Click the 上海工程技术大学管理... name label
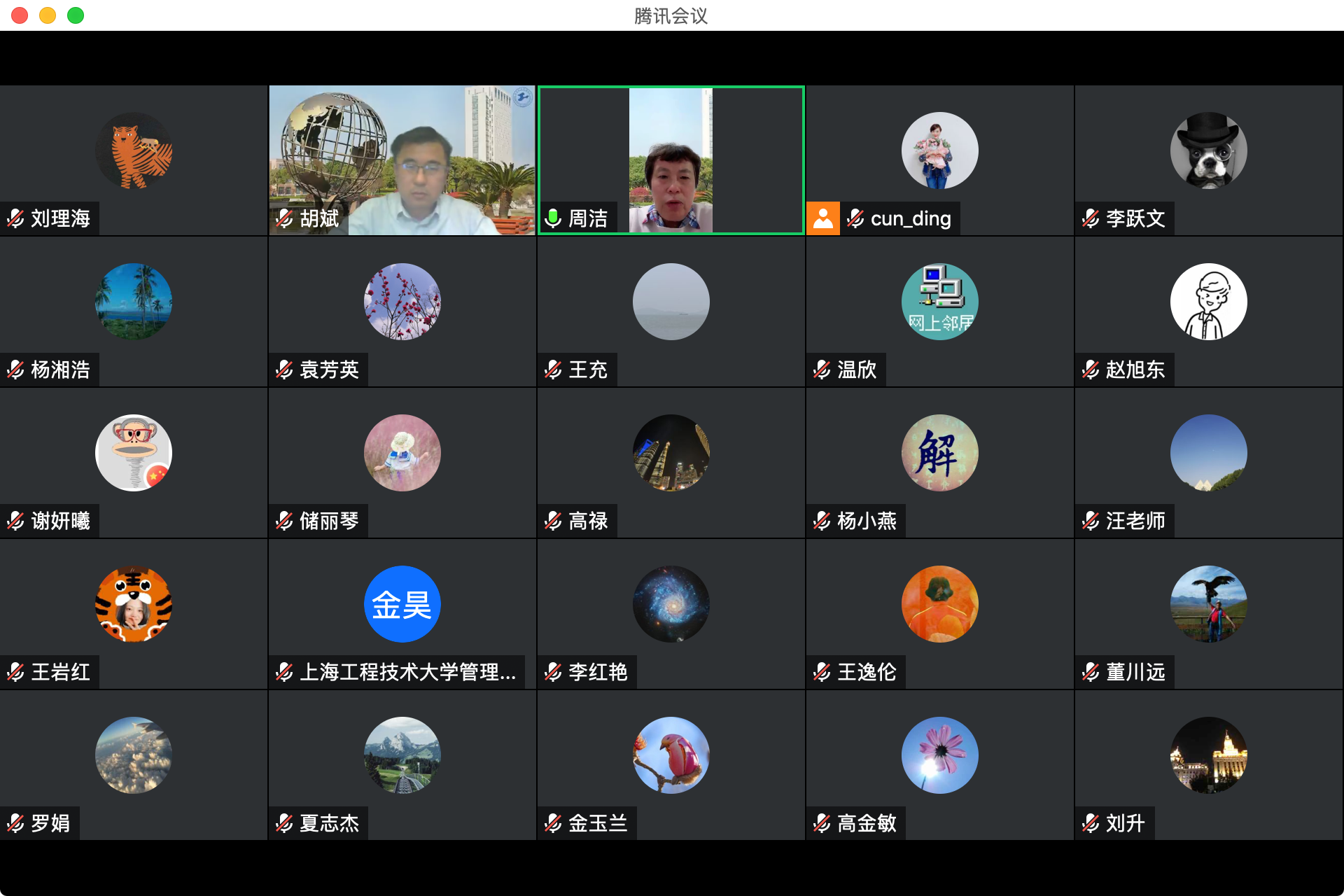1344x896 pixels. [x=407, y=673]
